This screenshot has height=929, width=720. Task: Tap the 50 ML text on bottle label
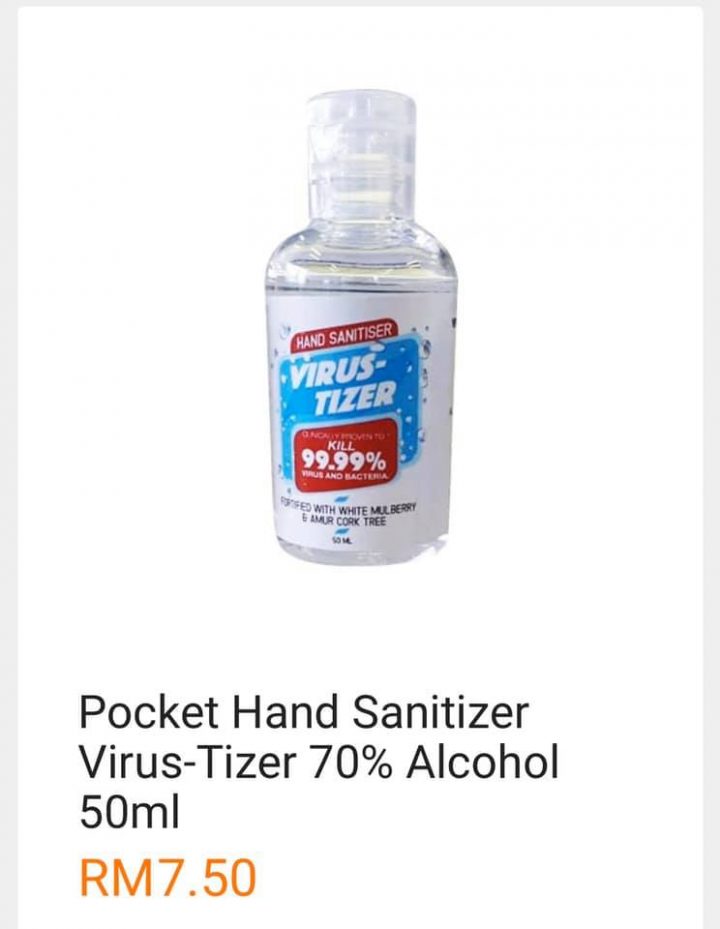(340, 541)
